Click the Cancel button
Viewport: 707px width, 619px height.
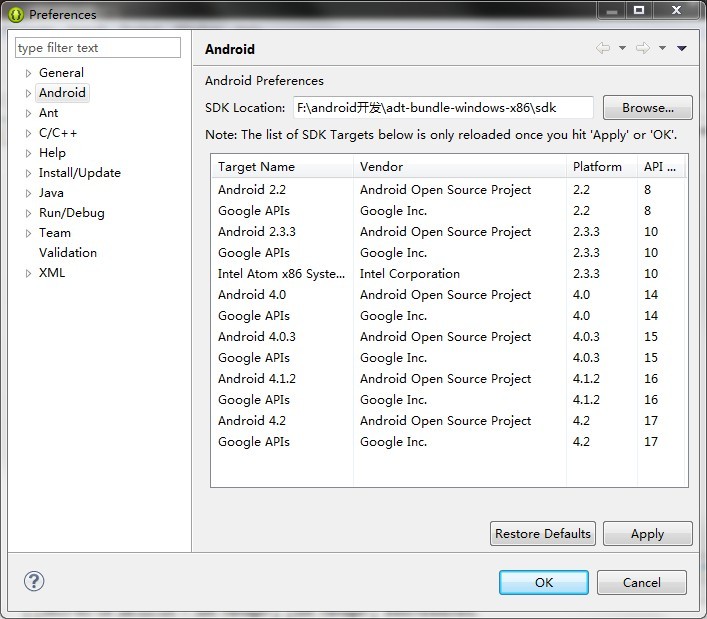[x=642, y=582]
